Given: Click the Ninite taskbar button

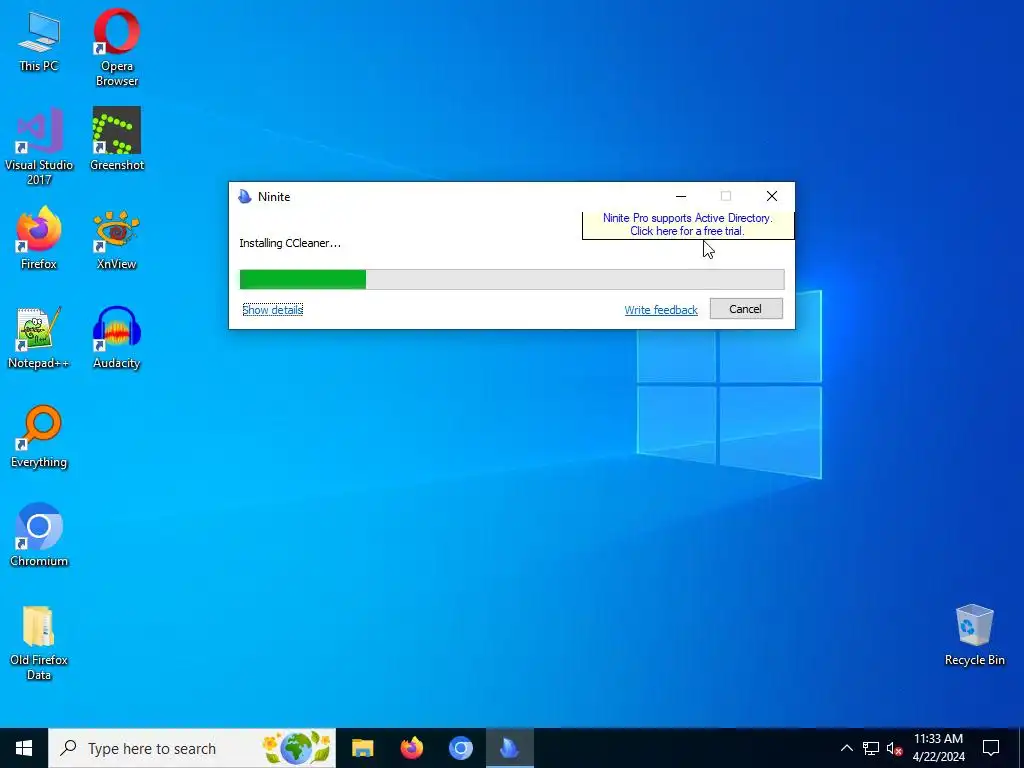Looking at the screenshot, I should pyautogui.click(x=509, y=748).
